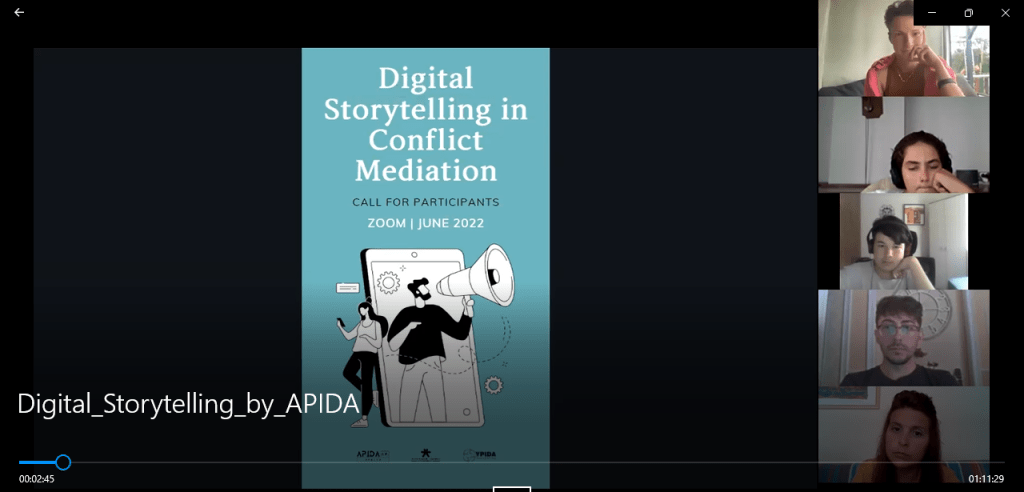Click the remaining time label 01:11:29

tap(986, 479)
